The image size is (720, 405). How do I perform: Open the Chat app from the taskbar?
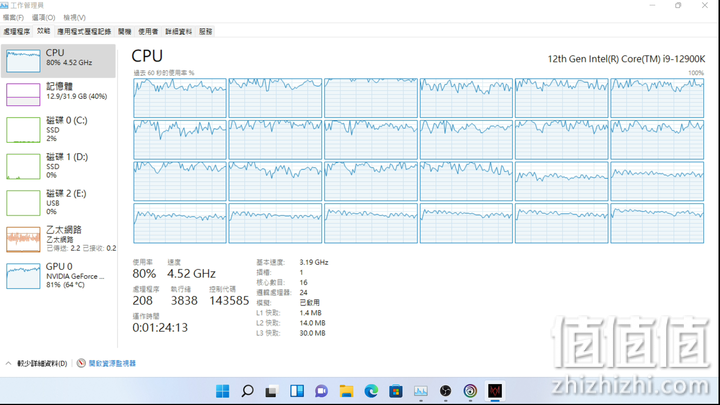click(x=321, y=391)
